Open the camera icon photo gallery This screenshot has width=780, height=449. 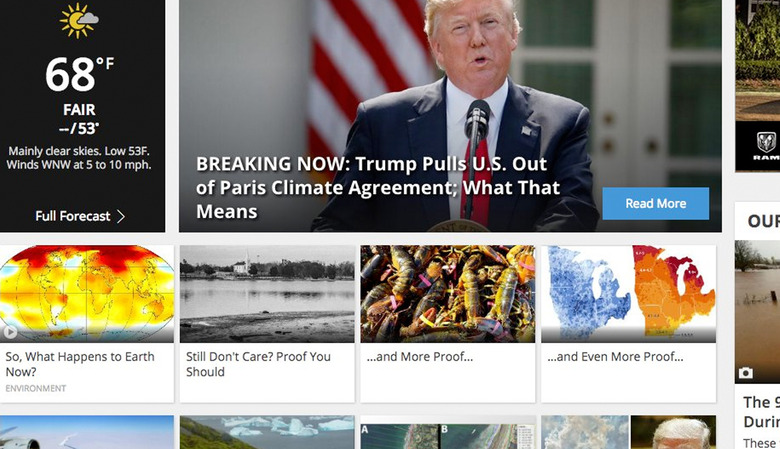point(745,373)
